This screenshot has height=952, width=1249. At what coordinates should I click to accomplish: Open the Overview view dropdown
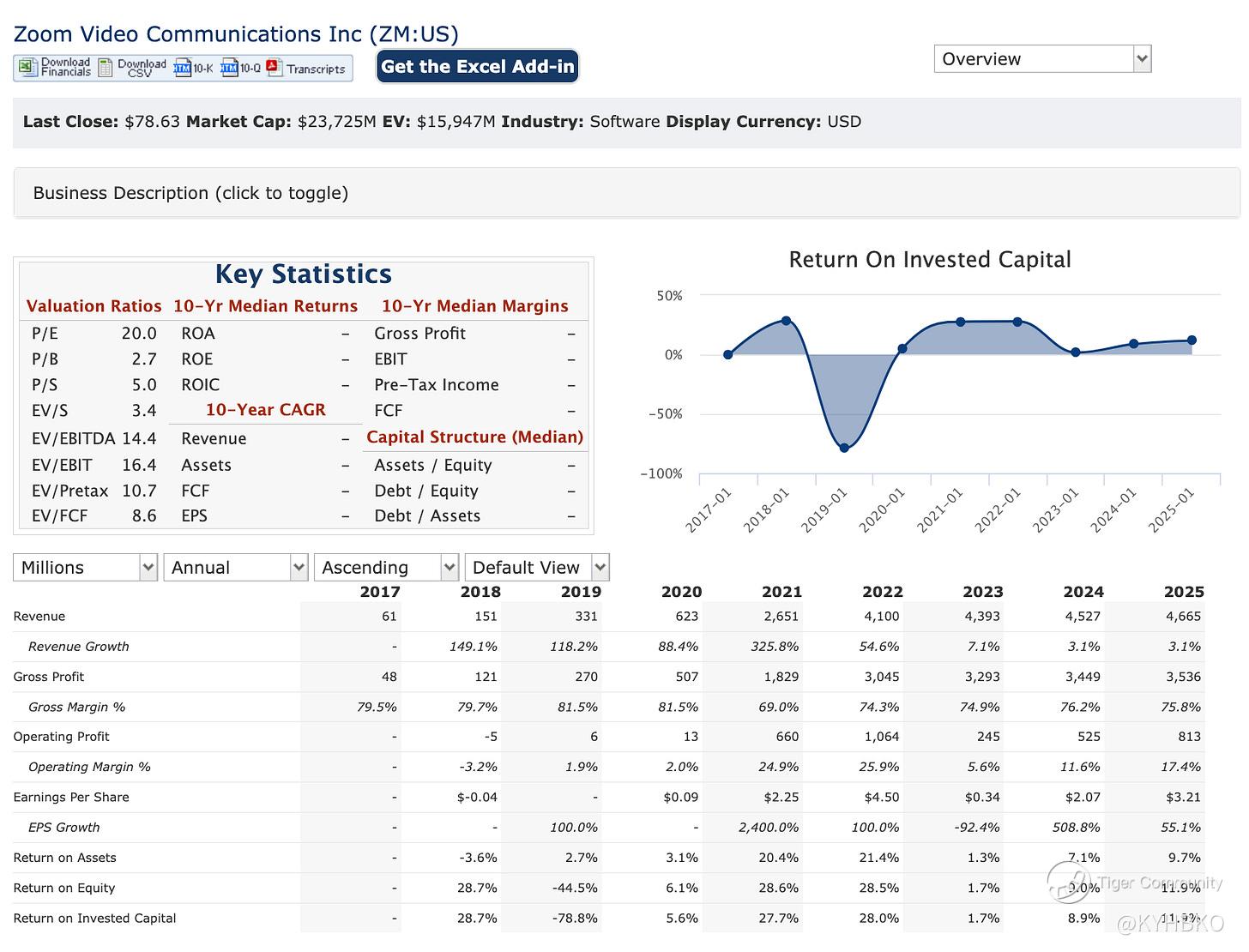pyautogui.click(x=1041, y=59)
